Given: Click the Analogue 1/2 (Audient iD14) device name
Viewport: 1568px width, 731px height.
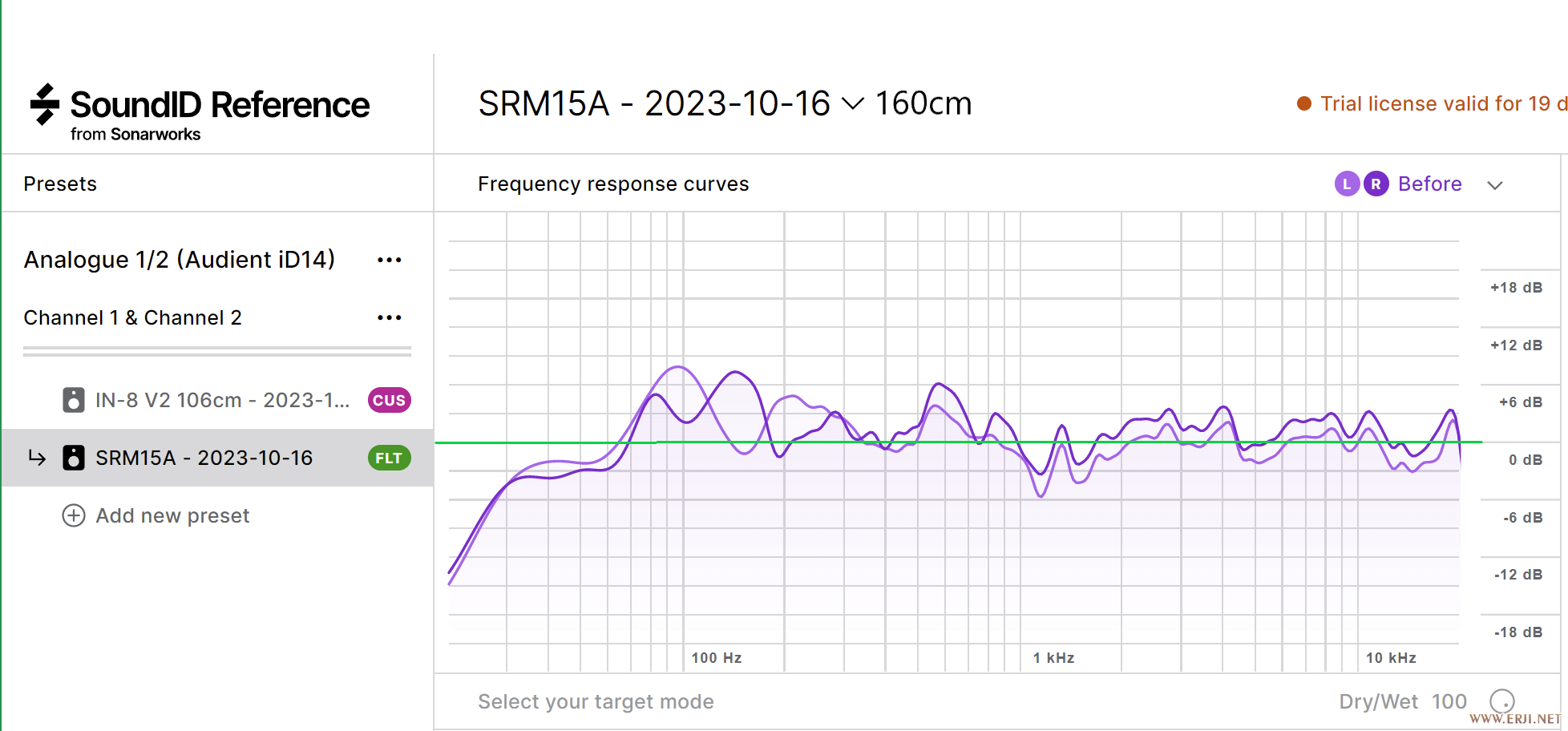Looking at the screenshot, I should (180, 260).
